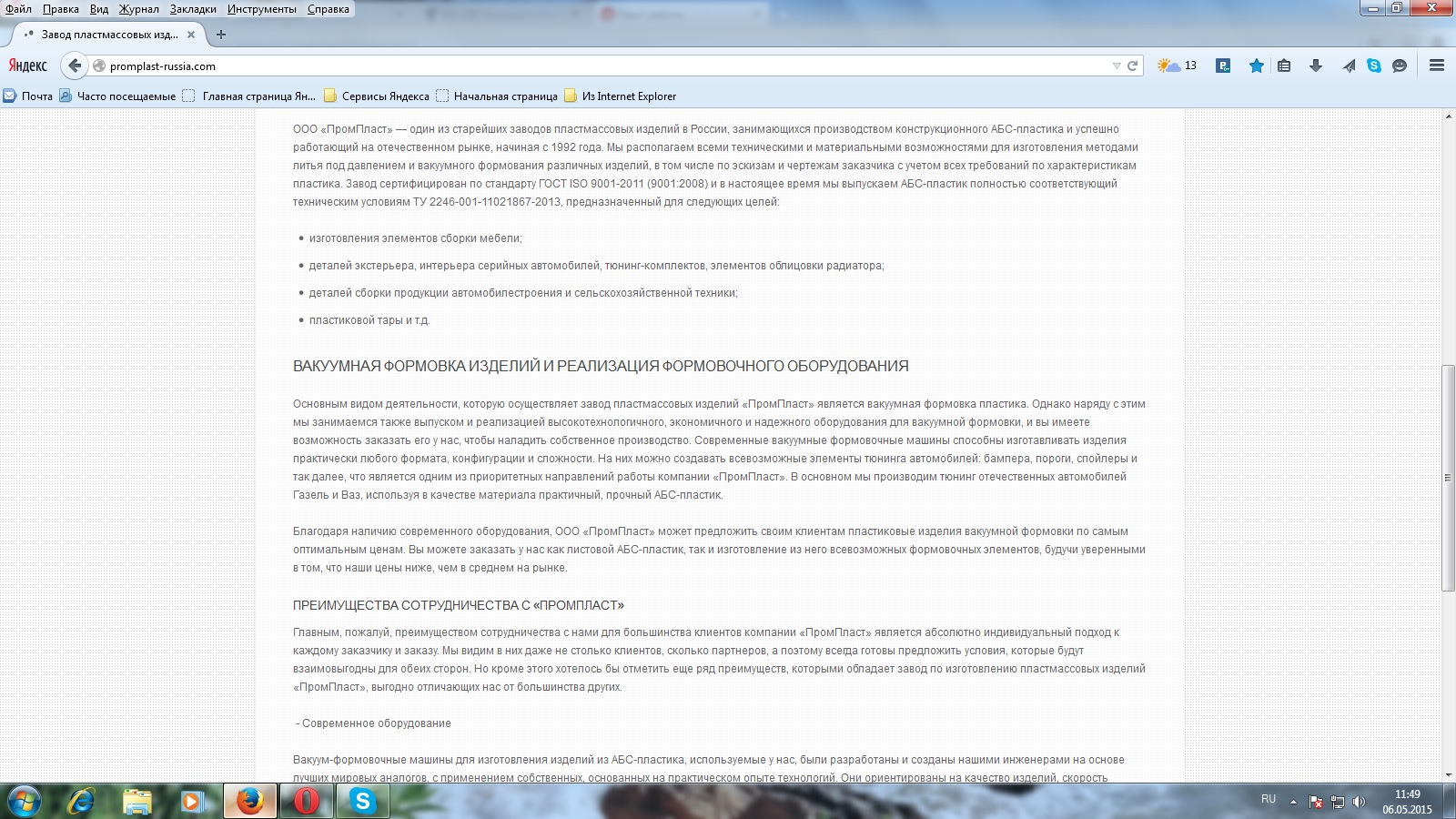Open the Начальная страница bookmark
The image size is (1456, 819).
click(497, 96)
